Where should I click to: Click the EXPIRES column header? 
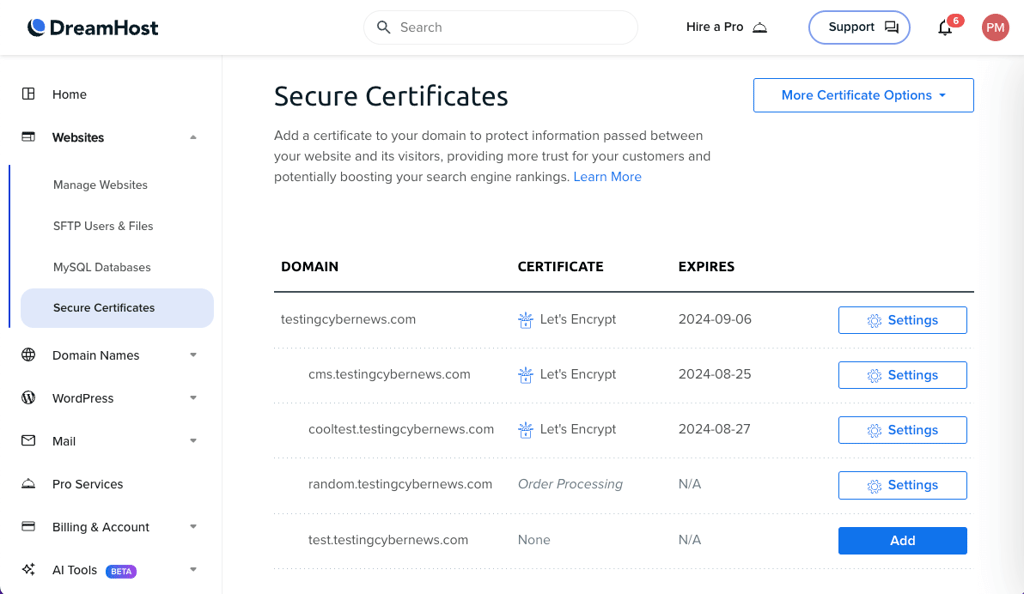point(706,266)
